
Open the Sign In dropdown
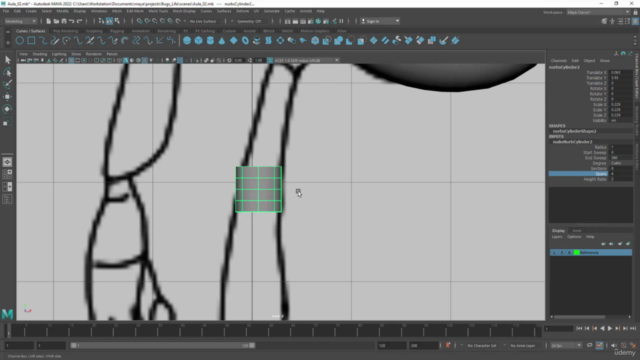click(x=380, y=21)
